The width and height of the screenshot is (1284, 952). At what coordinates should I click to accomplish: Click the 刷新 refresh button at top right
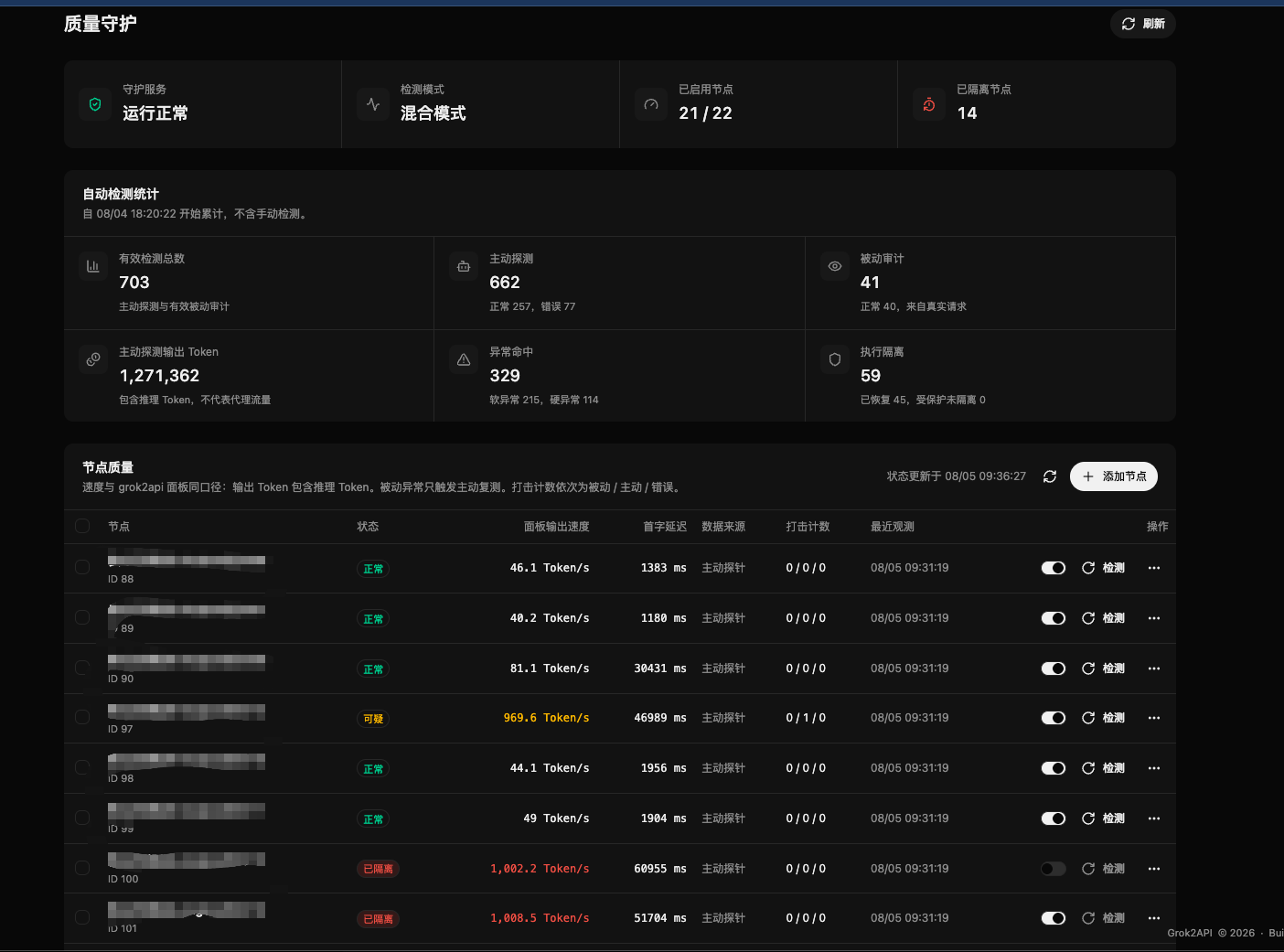tap(1143, 24)
